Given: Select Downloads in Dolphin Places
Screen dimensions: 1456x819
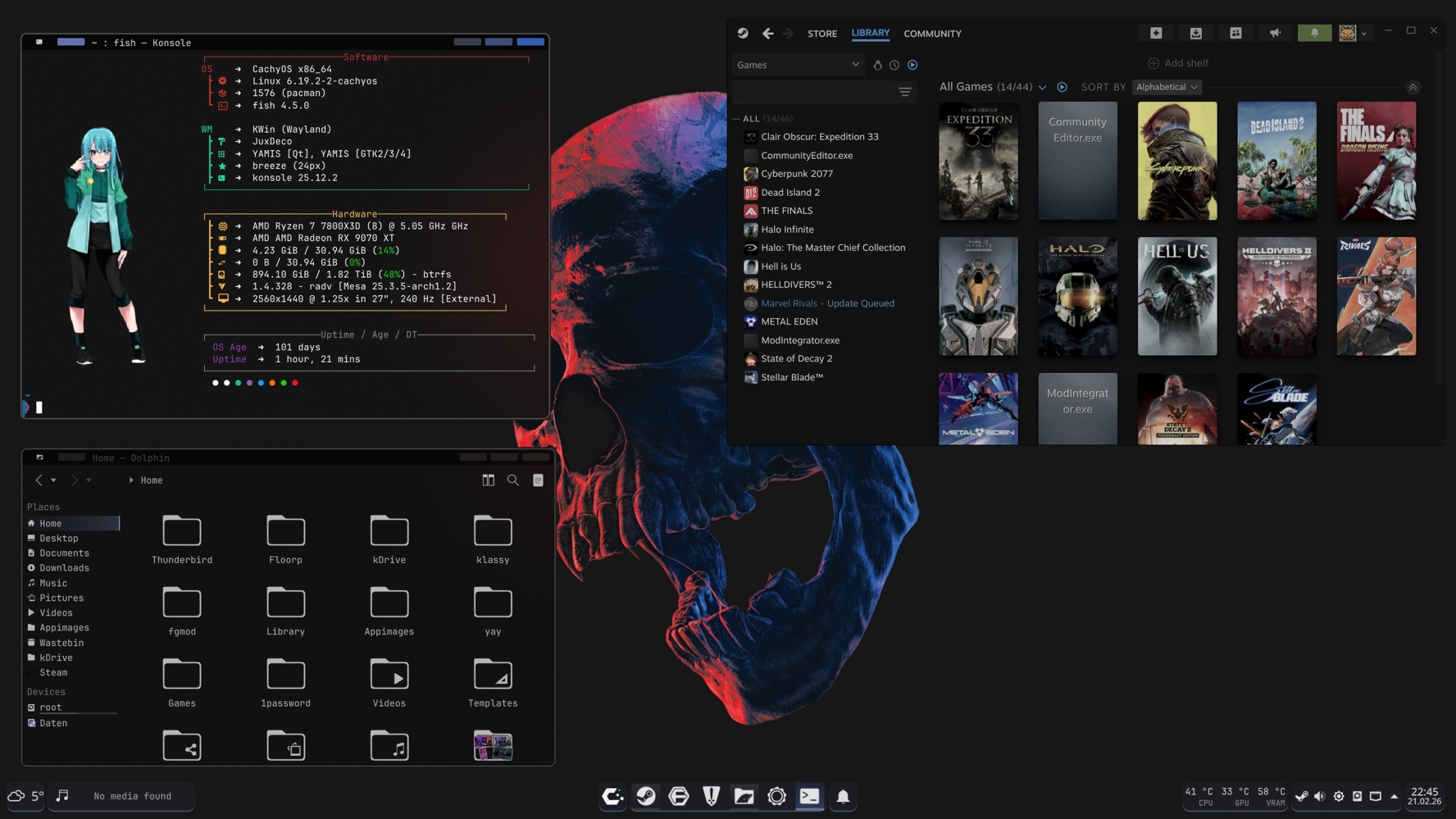Looking at the screenshot, I should 72,568.
